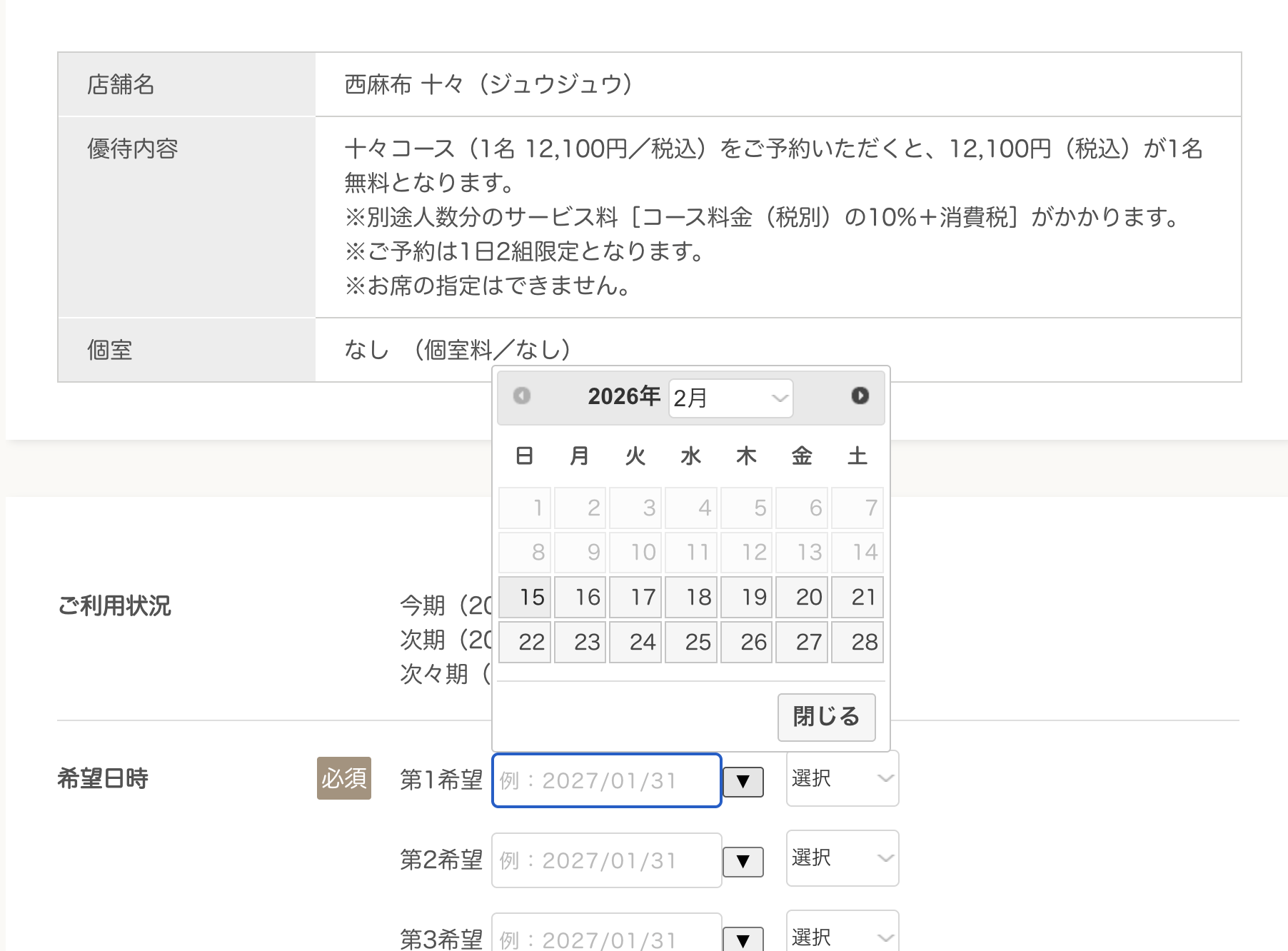The image size is (1288, 951).
Task: Open the 2月 month selector dropdown
Action: click(728, 398)
